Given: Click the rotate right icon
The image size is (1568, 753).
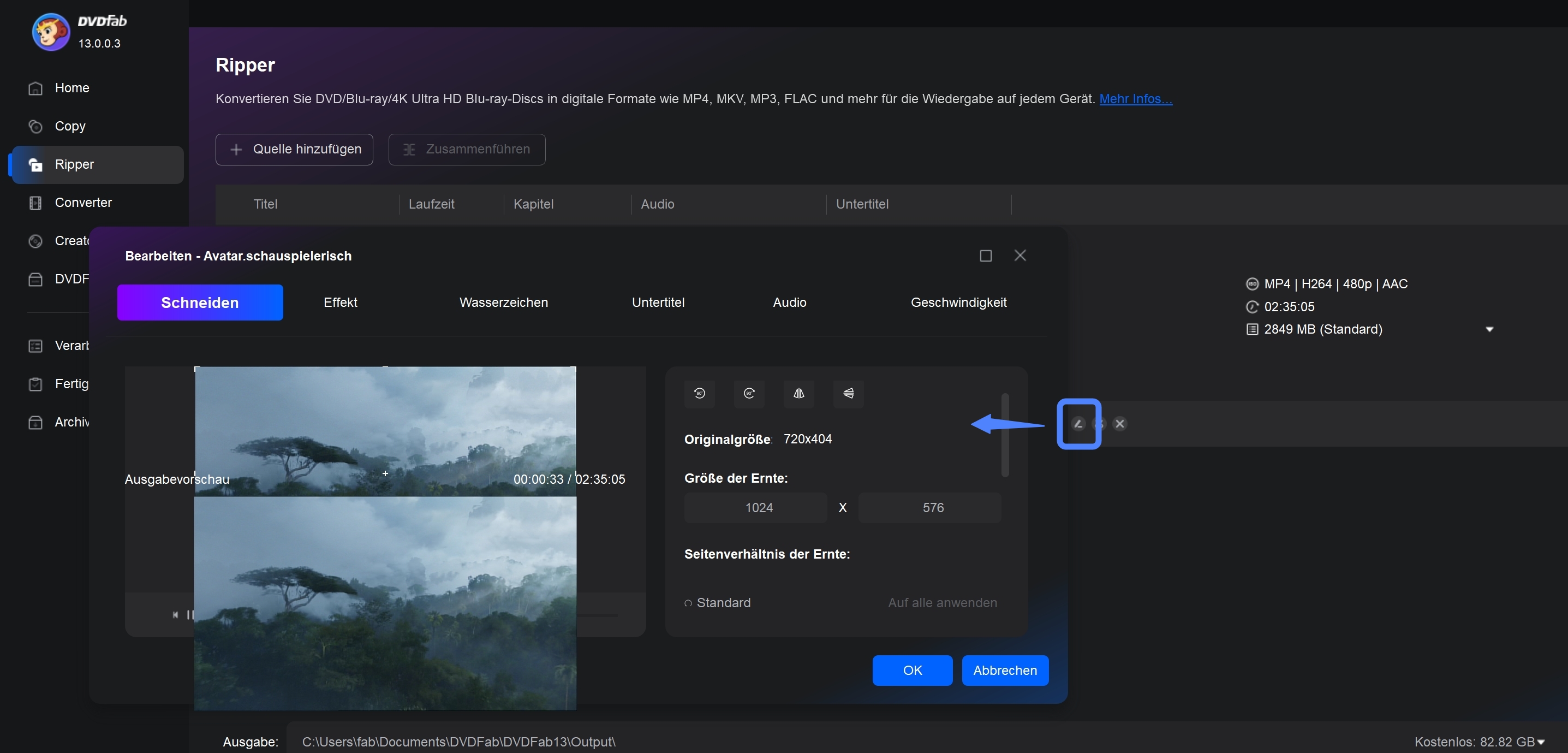Looking at the screenshot, I should [749, 393].
